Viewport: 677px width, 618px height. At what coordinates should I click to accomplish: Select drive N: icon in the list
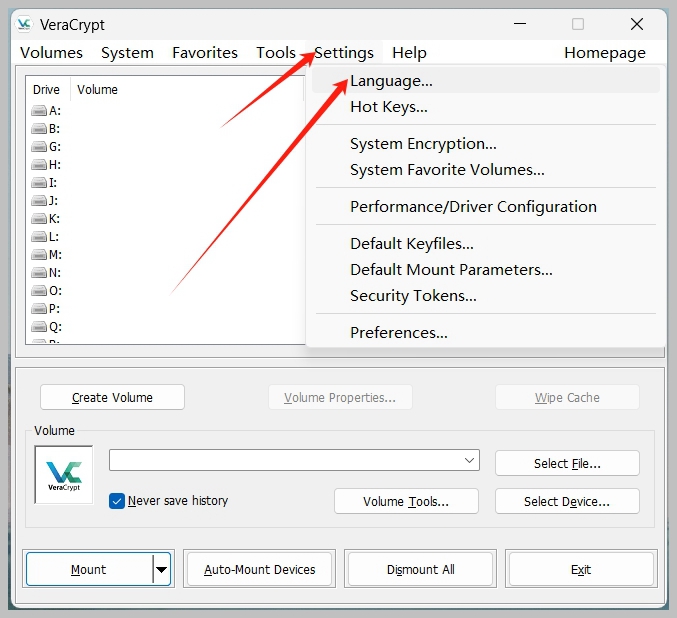[39, 273]
